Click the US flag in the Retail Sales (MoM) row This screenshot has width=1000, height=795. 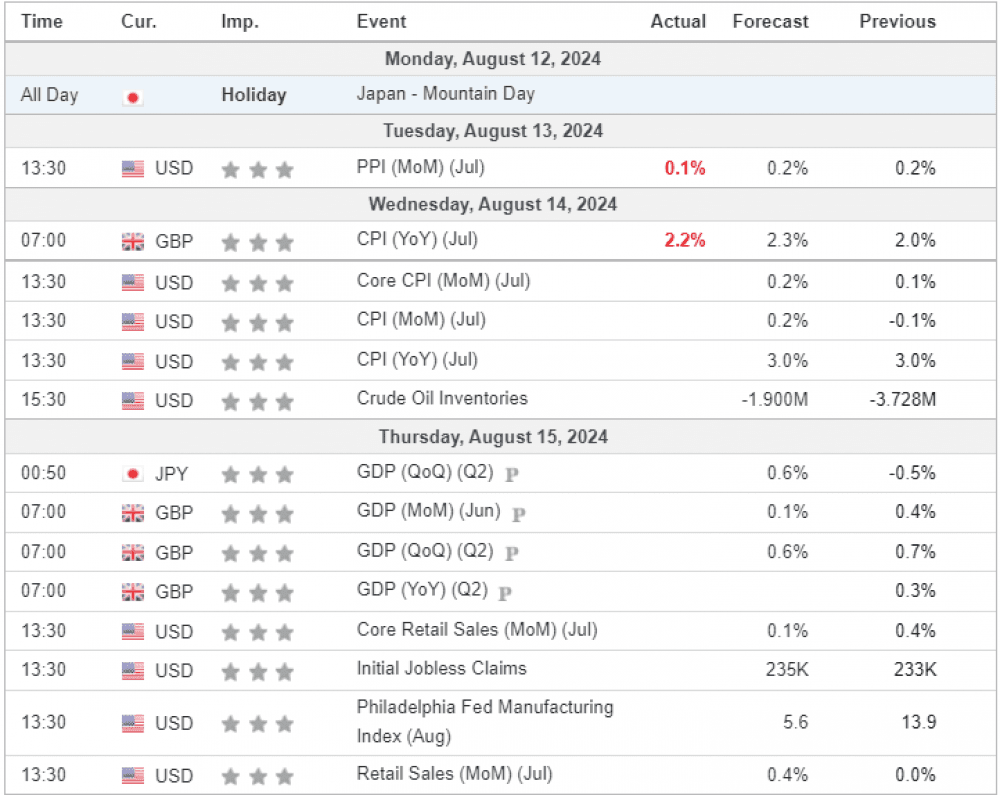click(x=133, y=776)
